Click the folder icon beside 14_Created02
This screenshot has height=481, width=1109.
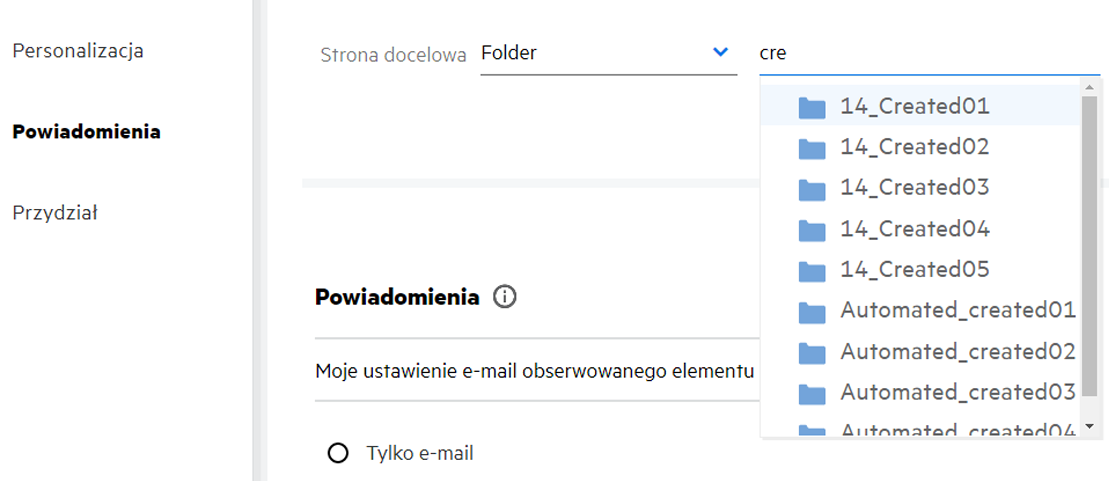pos(812,148)
